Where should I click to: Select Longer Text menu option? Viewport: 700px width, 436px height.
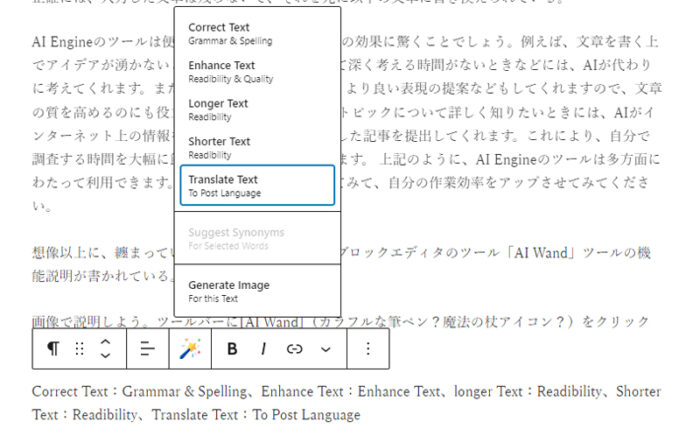coord(257,110)
